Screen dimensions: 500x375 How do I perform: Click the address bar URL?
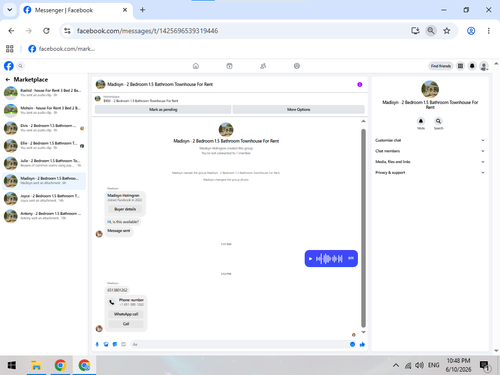(x=147, y=31)
